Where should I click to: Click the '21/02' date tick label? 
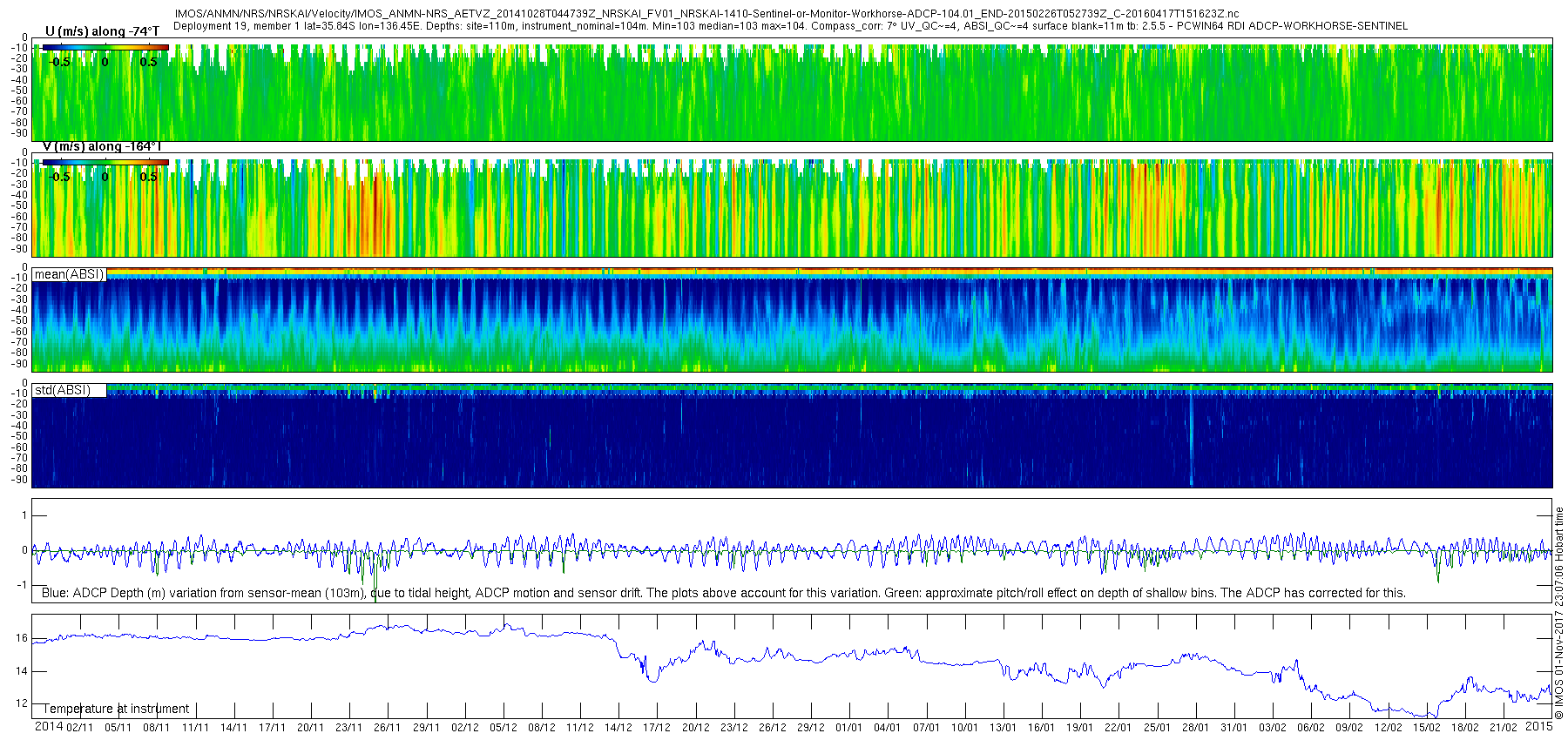[1504, 728]
